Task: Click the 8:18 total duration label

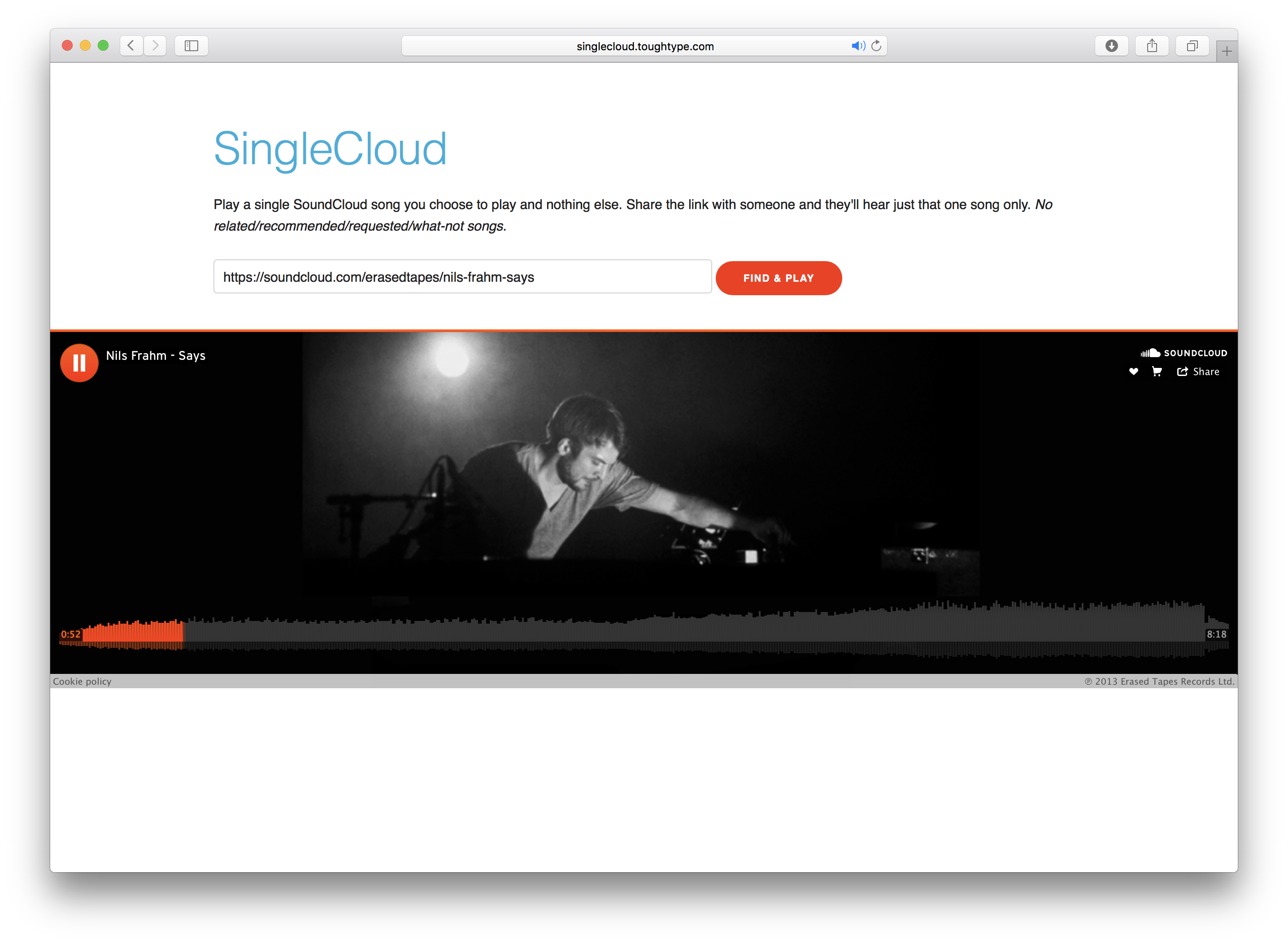Action: 1216,634
